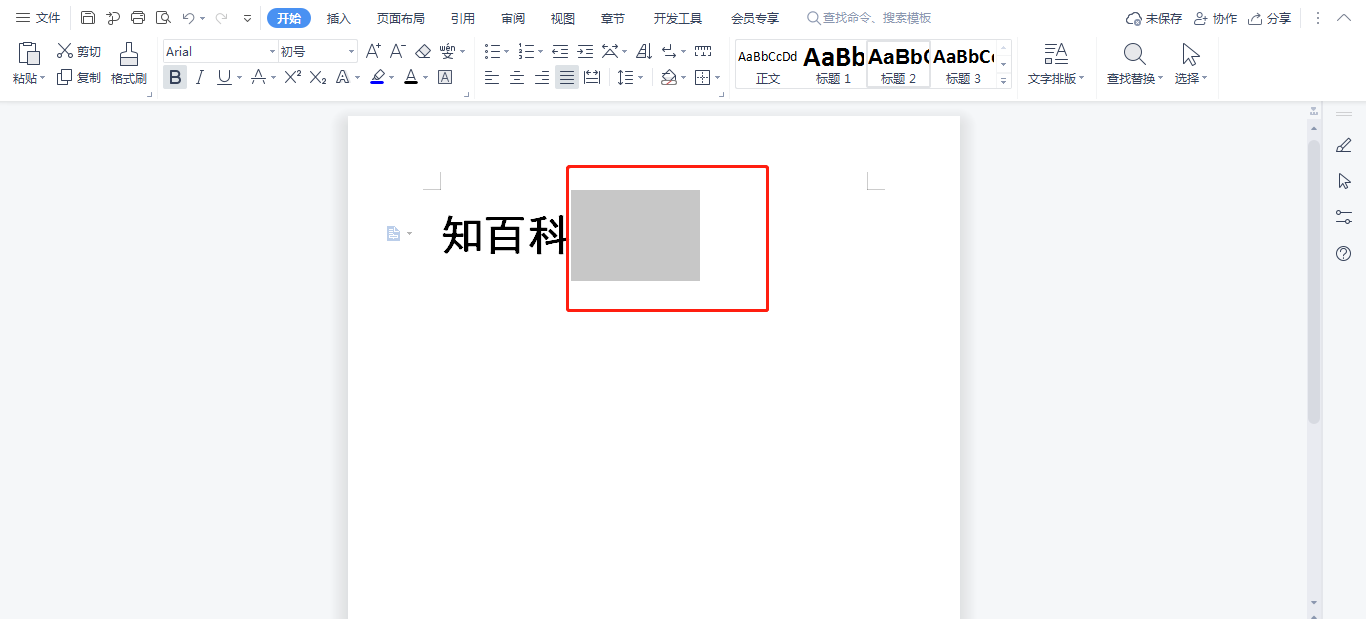This screenshot has height=619, width=1366.
Task: Click the text highlight color swatch
Action: (377, 77)
